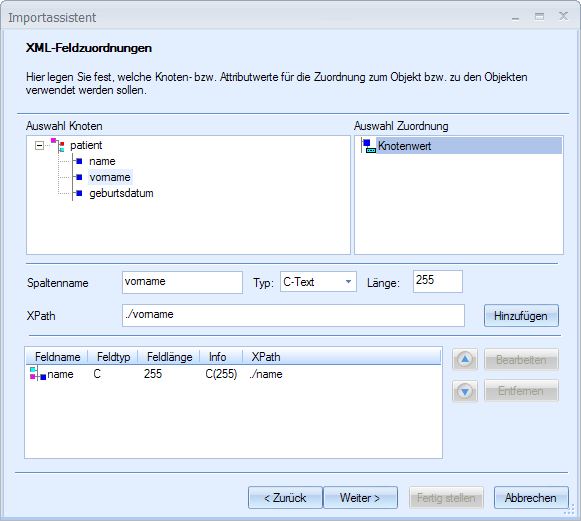The image size is (581, 521).
Task: Sort by the Feldname column header
Action: point(57,356)
